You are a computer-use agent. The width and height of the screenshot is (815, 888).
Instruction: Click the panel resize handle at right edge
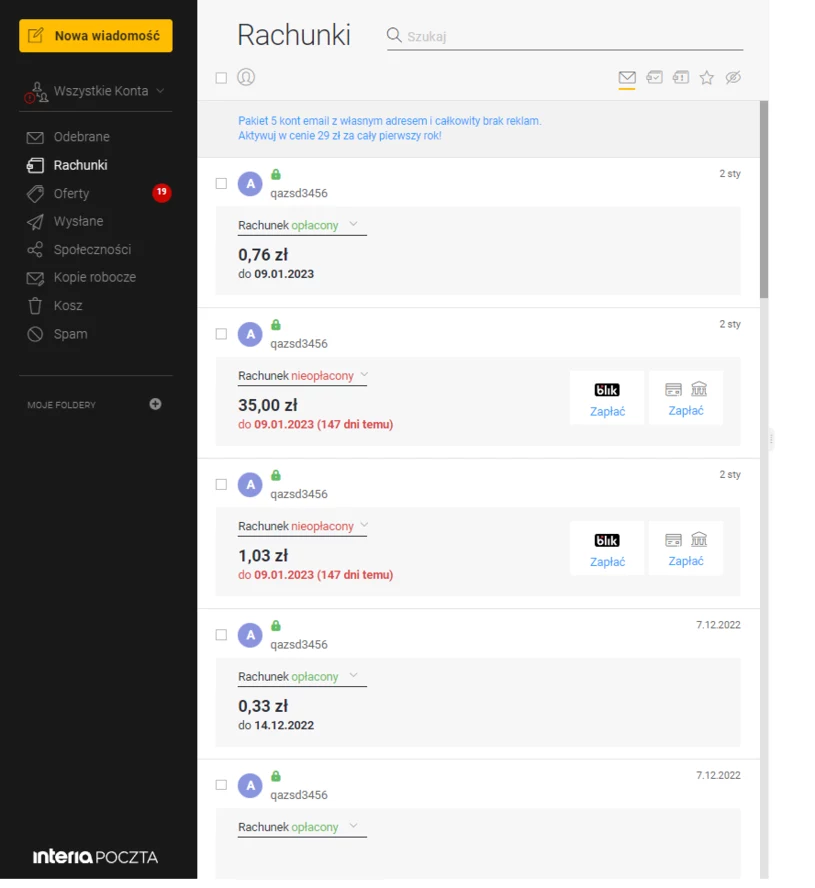[771, 439]
